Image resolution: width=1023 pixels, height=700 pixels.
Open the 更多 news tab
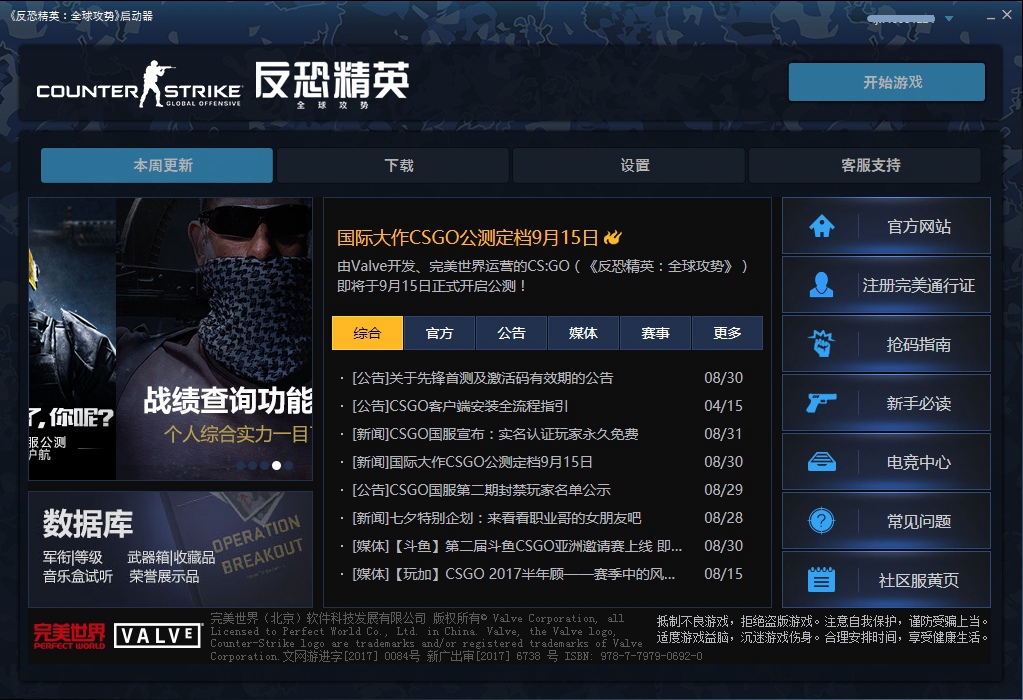tap(727, 333)
